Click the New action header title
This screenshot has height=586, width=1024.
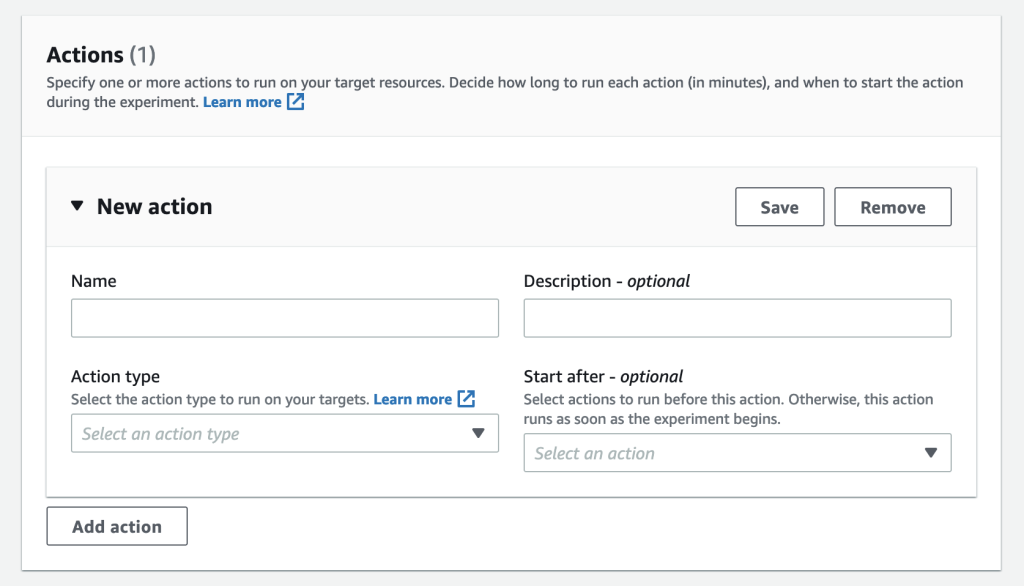coord(154,206)
